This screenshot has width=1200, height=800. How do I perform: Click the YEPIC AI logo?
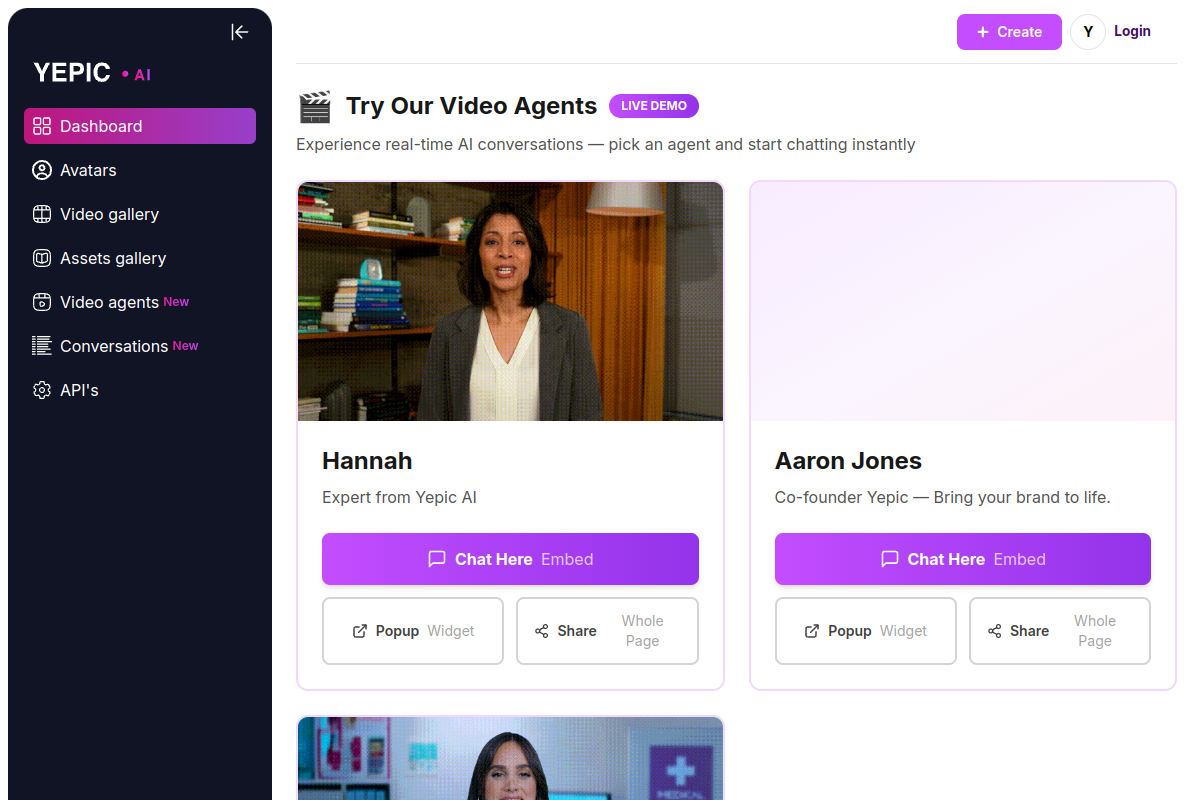[x=92, y=73]
